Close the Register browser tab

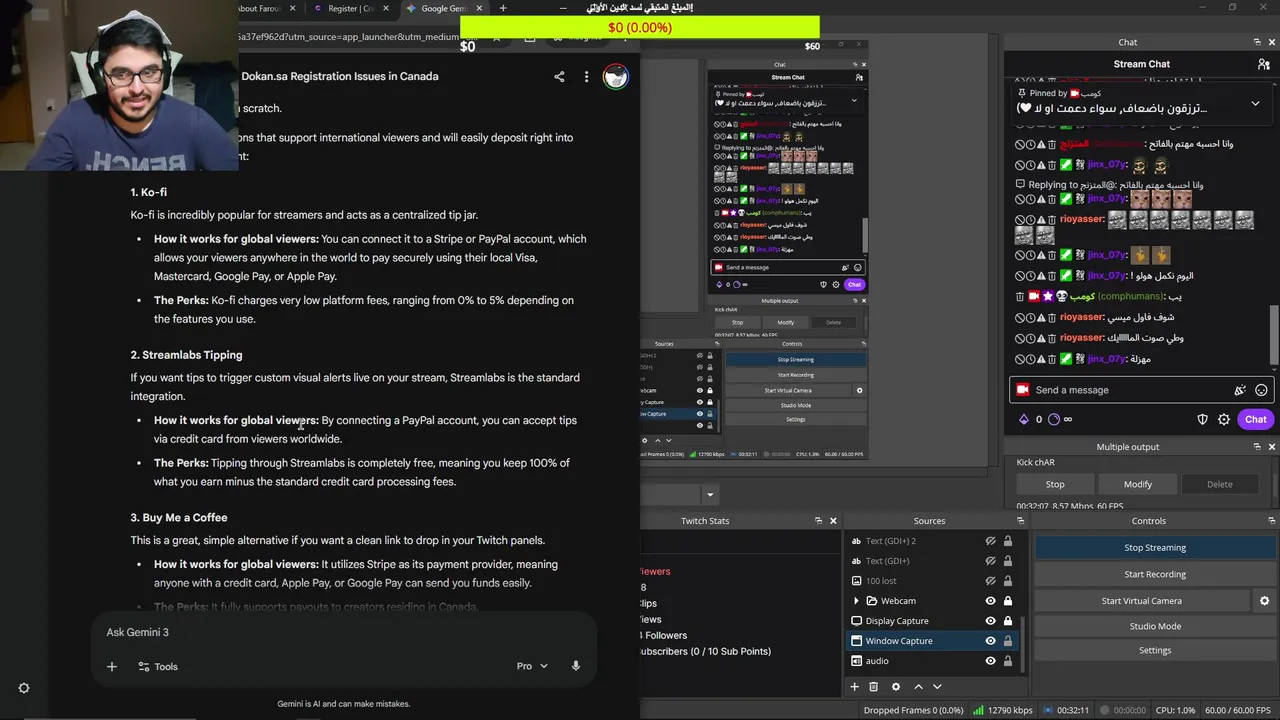386,8
